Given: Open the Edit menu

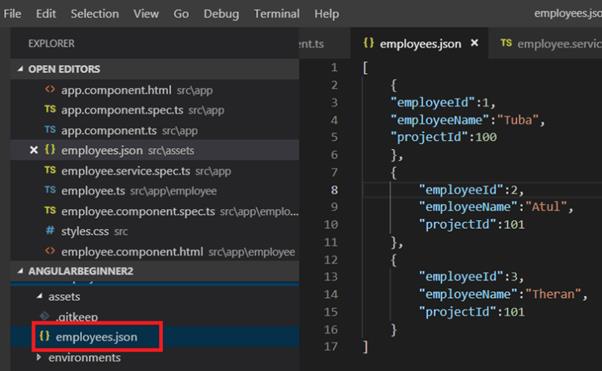Looking at the screenshot, I should pyautogui.click(x=46, y=14).
